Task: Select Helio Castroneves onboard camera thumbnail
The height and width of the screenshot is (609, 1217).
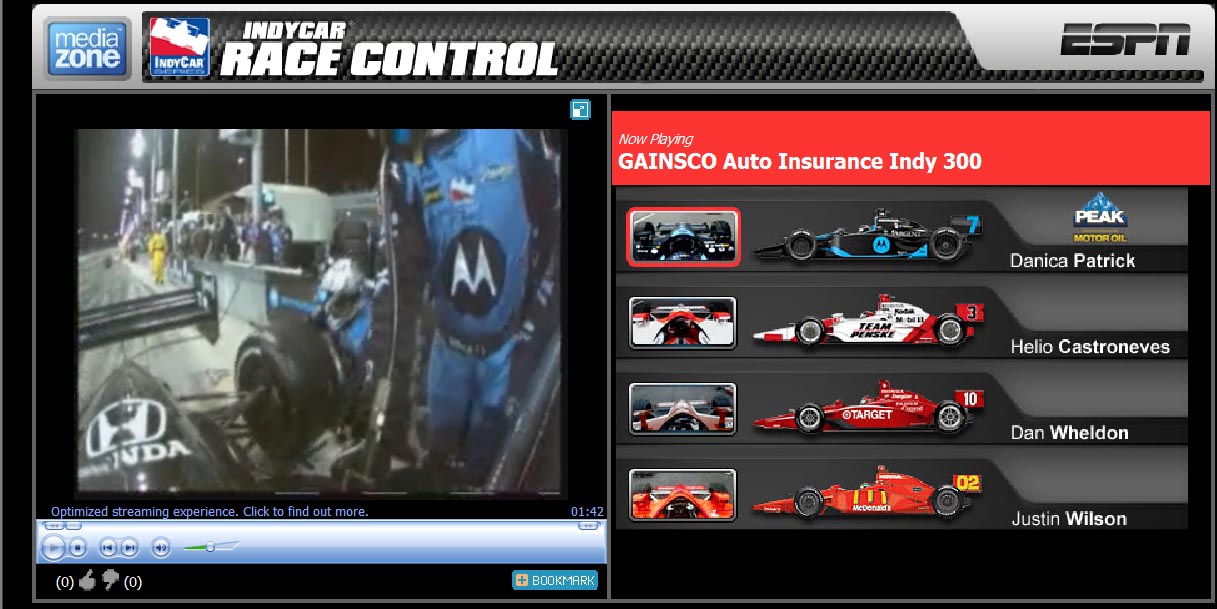Action: tap(683, 323)
